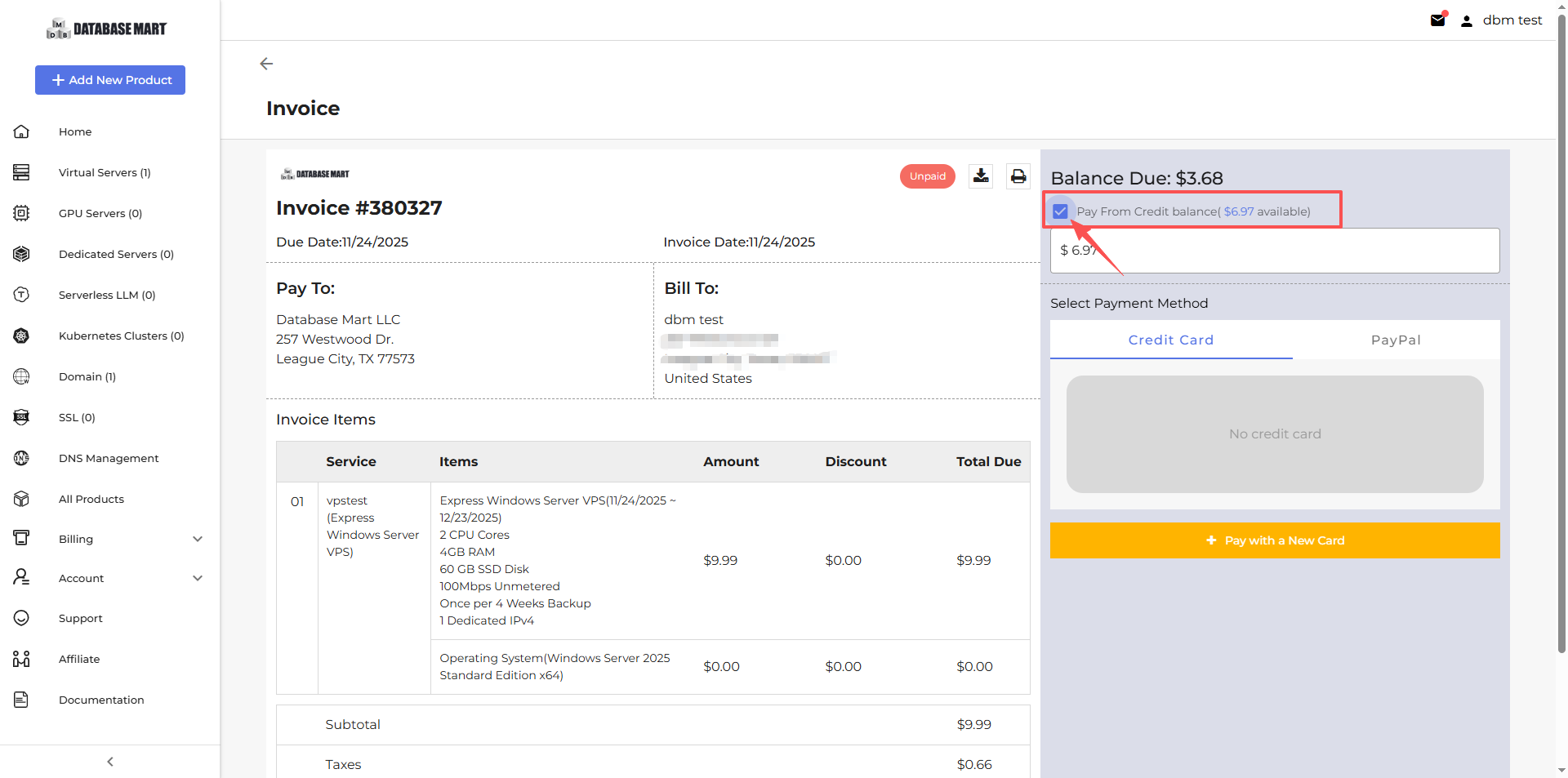Click the Unpaid status badge
The width and height of the screenshot is (1568, 778).
coord(928,176)
